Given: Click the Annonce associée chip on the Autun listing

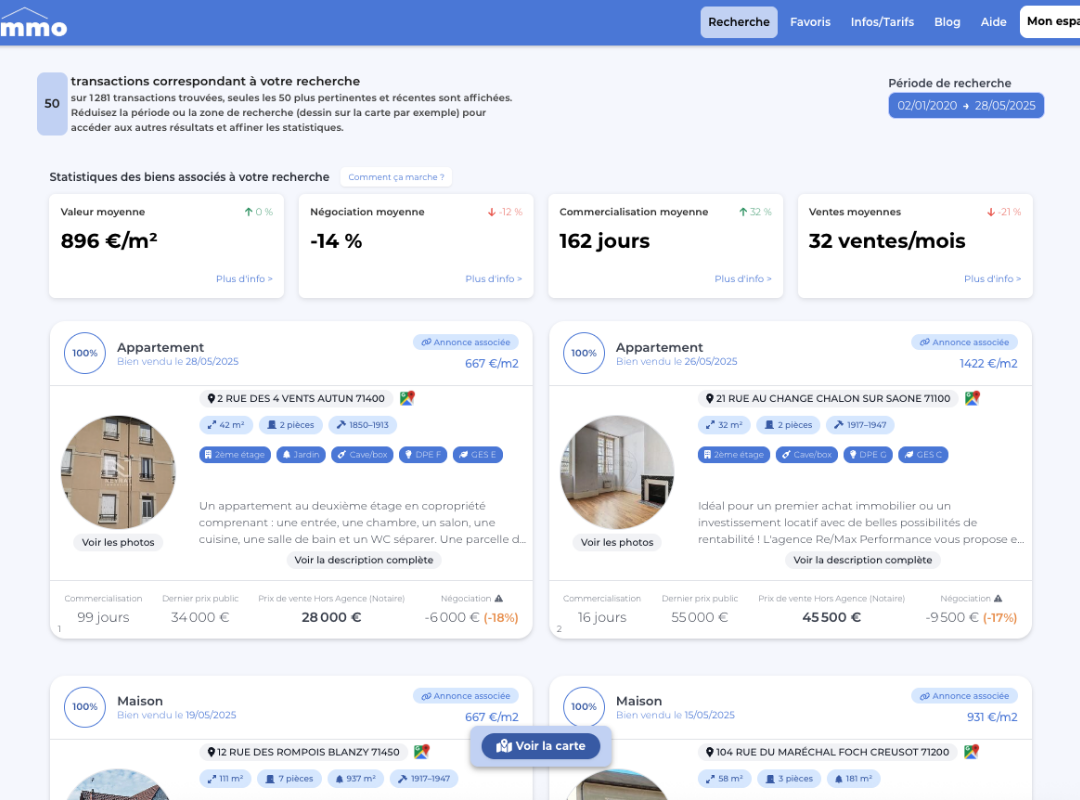Looking at the screenshot, I should [x=465, y=341].
